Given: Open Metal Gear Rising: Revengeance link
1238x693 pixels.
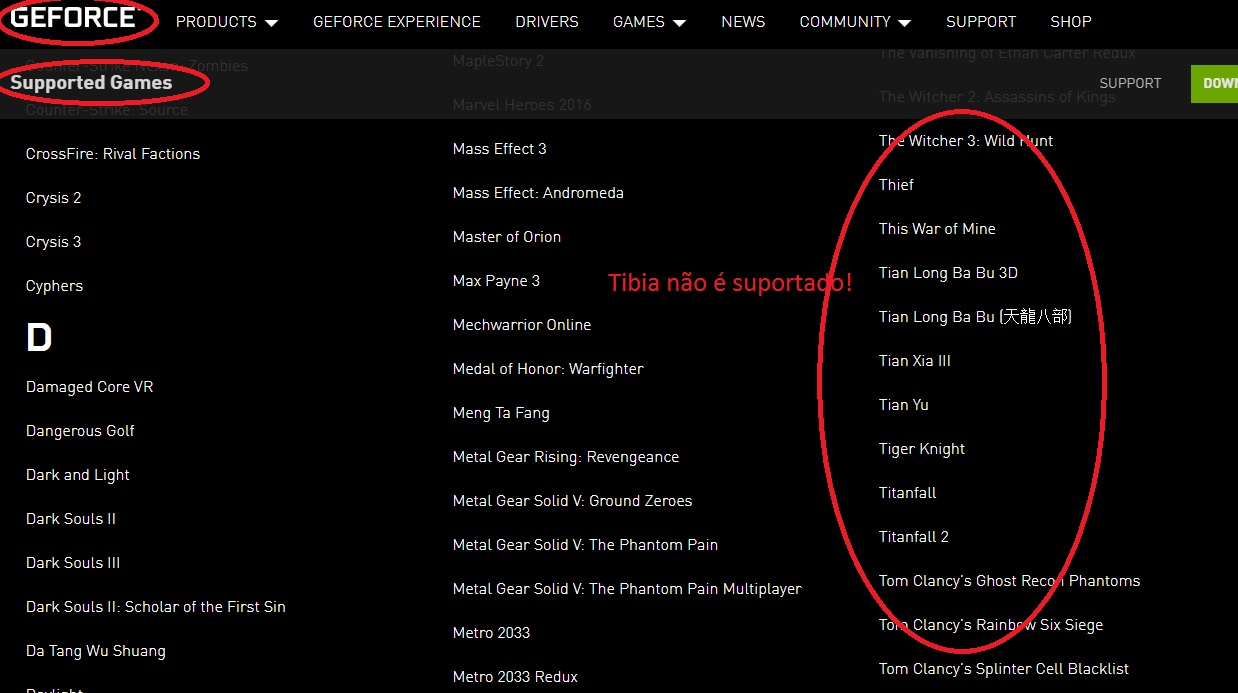Looking at the screenshot, I should click(x=565, y=457).
